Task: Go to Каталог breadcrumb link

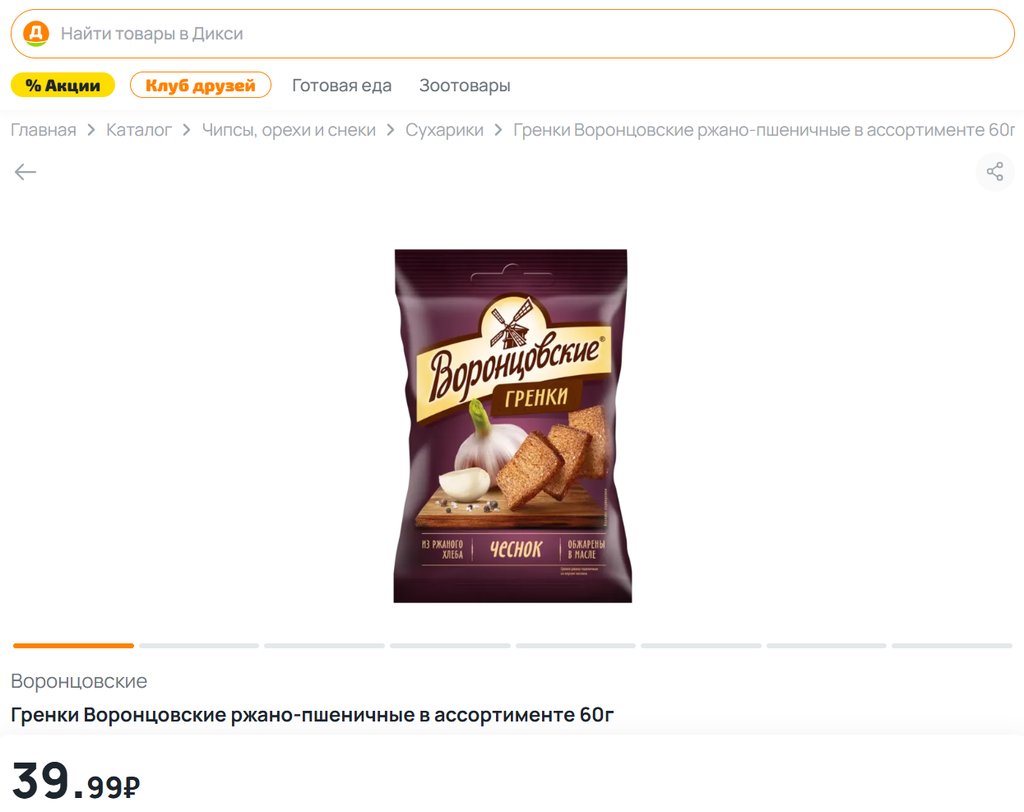Action: pyautogui.click(x=138, y=130)
